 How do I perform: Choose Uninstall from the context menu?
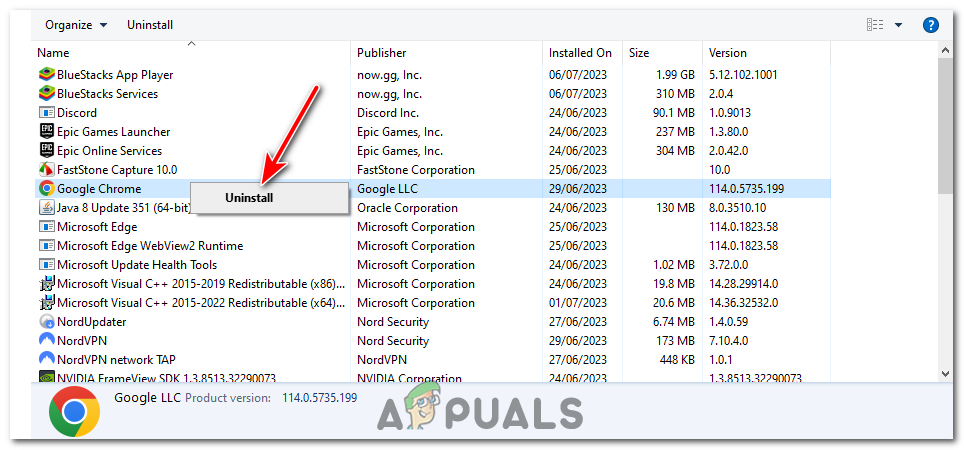click(x=268, y=198)
